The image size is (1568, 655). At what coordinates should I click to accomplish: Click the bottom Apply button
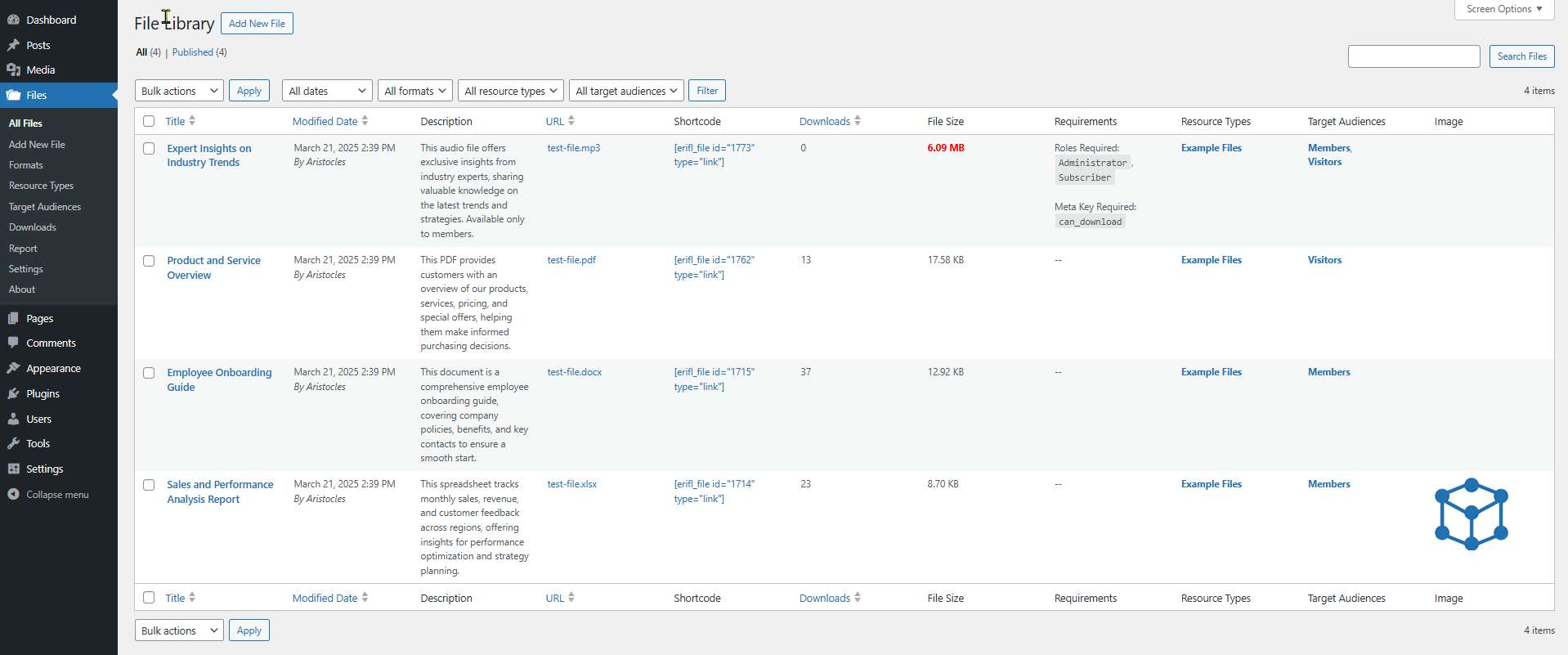249,630
